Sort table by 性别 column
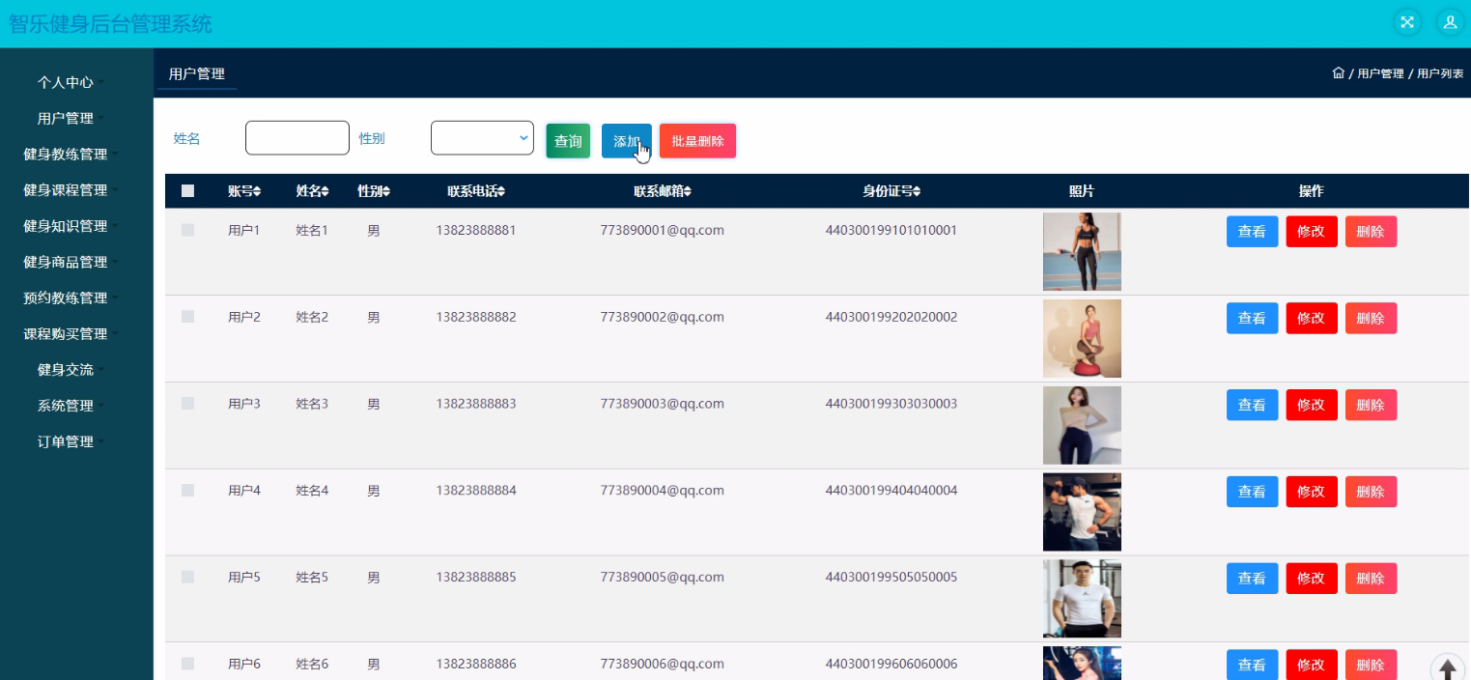 pyautogui.click(x=374, y=191)
